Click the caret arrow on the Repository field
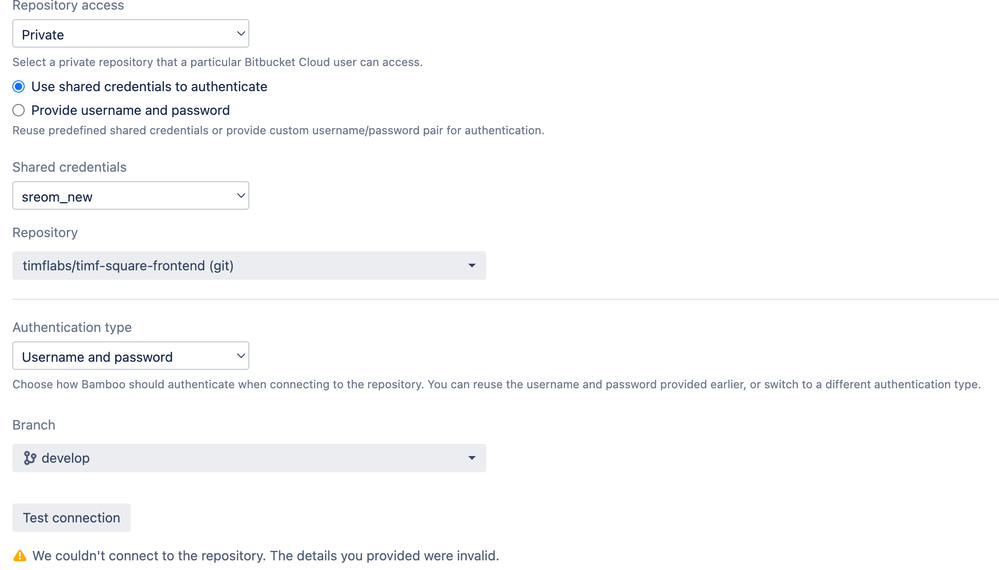The image size is (999, 570). [471, 266]
